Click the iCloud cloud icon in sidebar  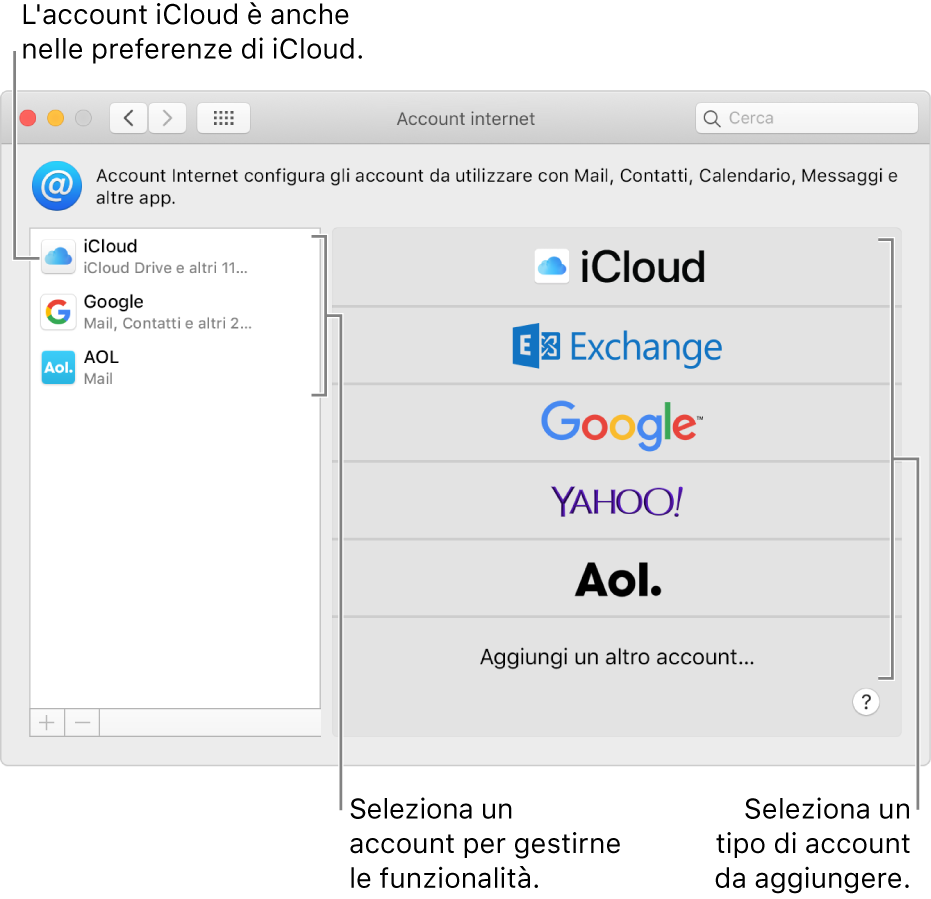point(58,257)
